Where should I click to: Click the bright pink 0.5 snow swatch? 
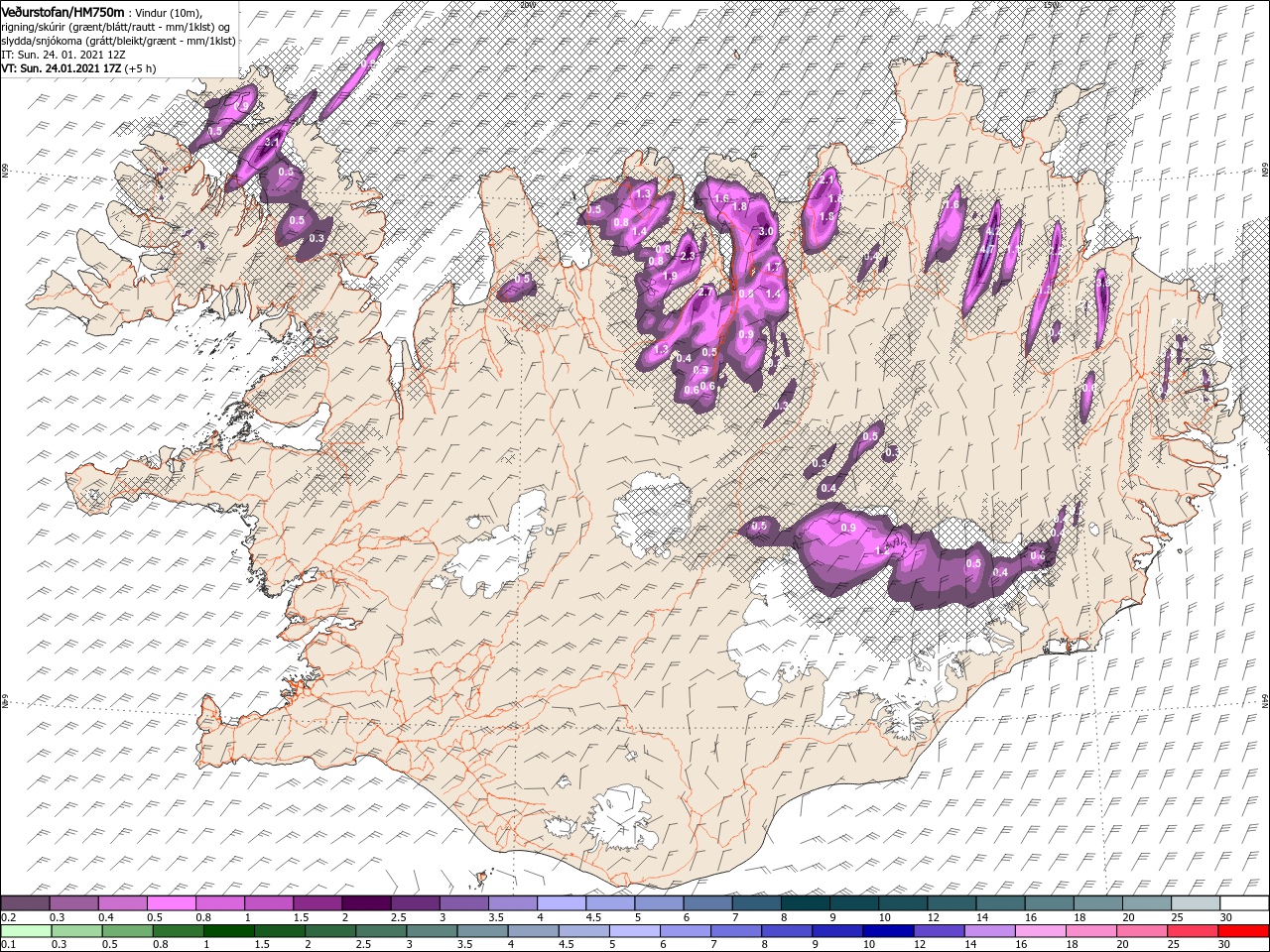click(x=172, y=903)
